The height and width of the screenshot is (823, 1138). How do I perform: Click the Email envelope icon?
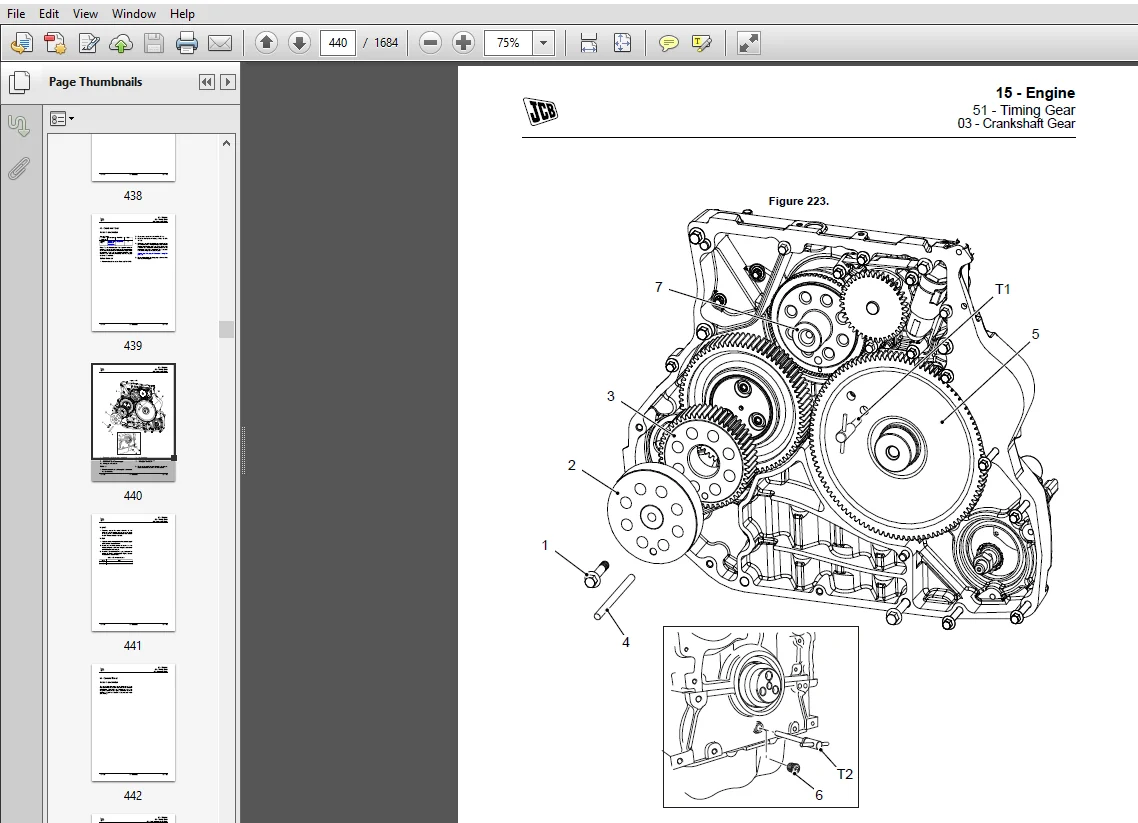pyautogui.click(x=220, y=44)
